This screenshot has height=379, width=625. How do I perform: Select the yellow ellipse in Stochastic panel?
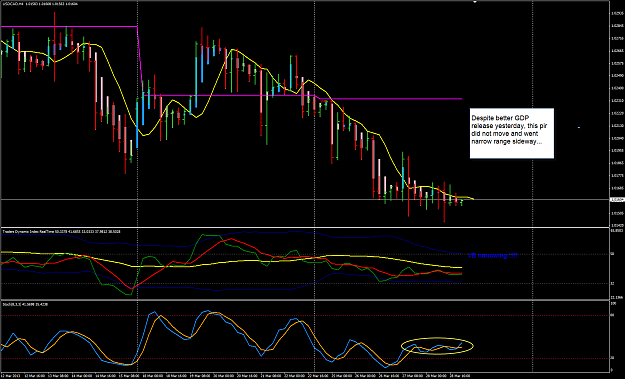coord(437,346)
